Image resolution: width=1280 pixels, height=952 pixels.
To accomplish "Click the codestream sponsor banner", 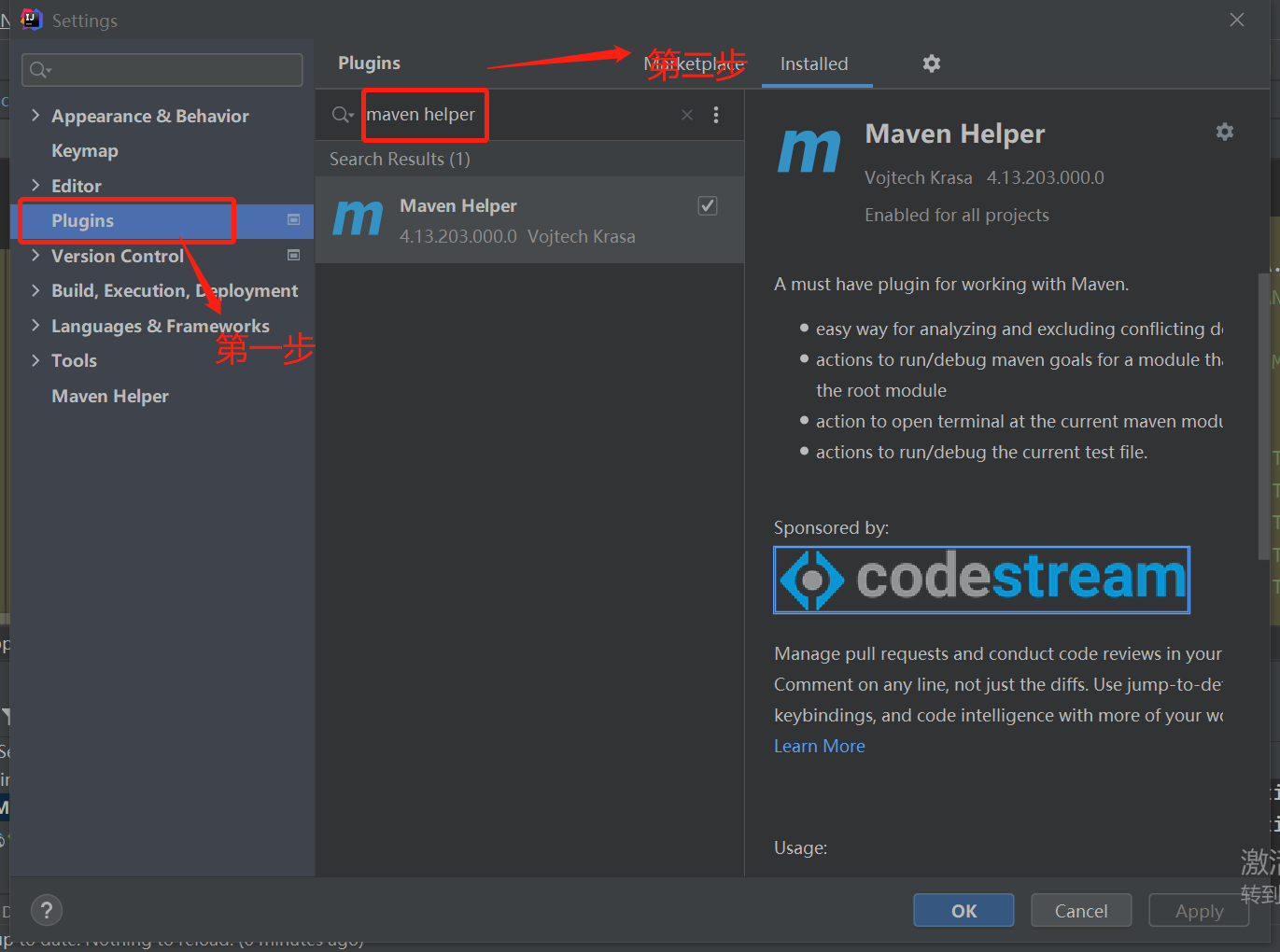I will [981, 580].
